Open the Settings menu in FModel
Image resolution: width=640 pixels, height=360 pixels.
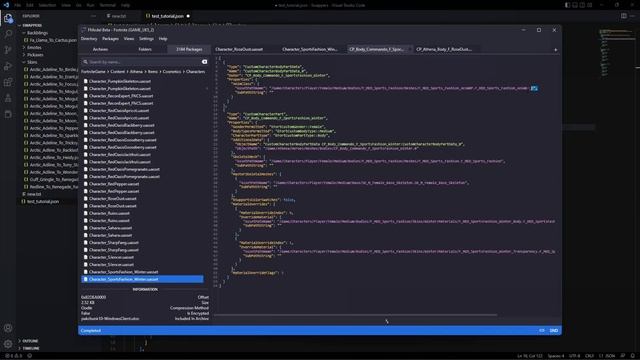coord(146,39)
